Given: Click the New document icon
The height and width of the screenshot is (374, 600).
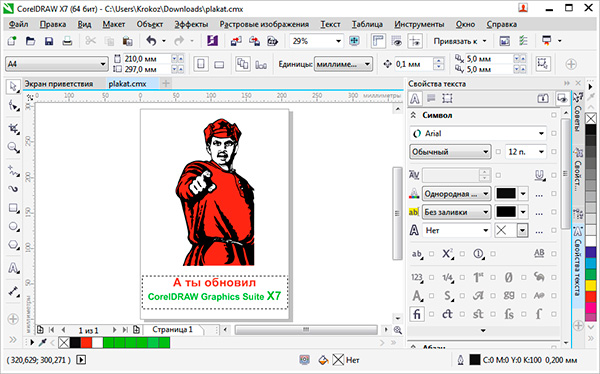Looking at the screenshot, I should point(12,41).
